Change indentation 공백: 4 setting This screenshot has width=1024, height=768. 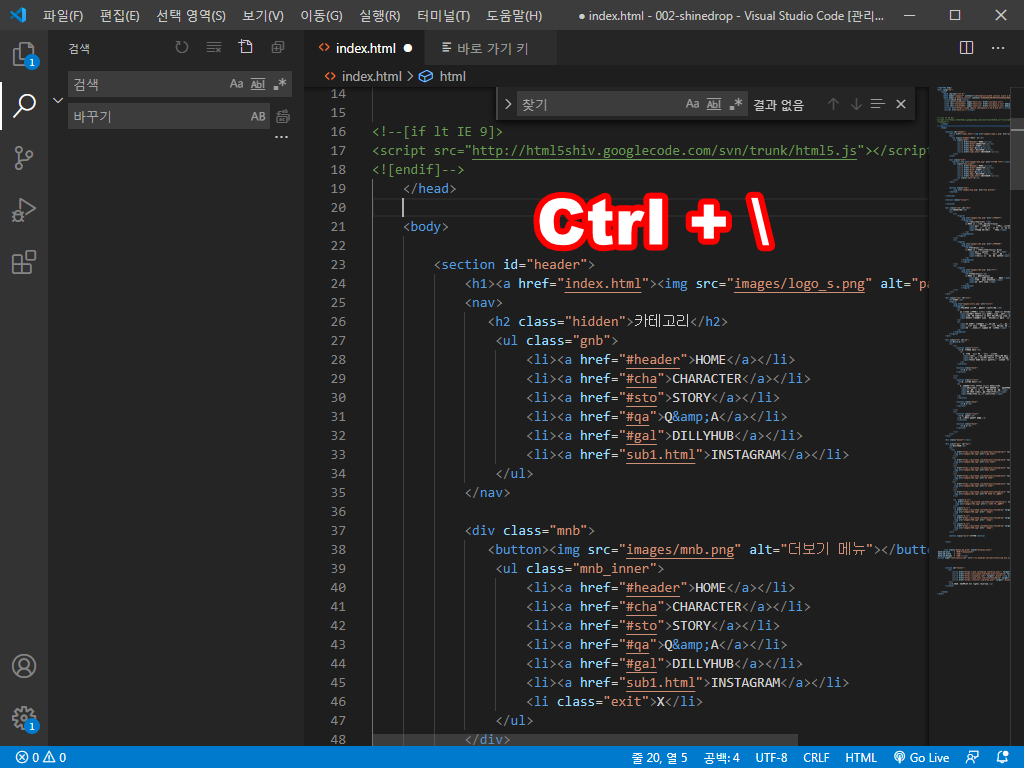pyautogui.click(x=721, y=758)
